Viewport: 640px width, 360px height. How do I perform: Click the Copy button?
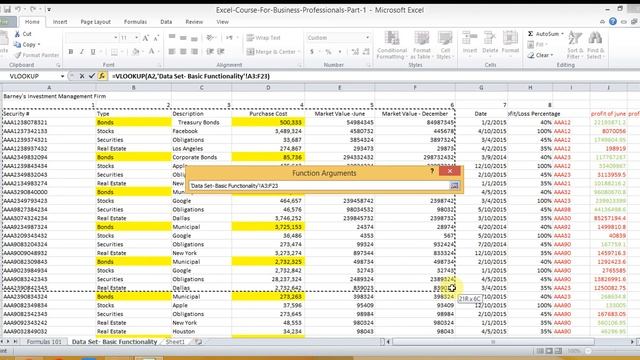click(27, 44)
